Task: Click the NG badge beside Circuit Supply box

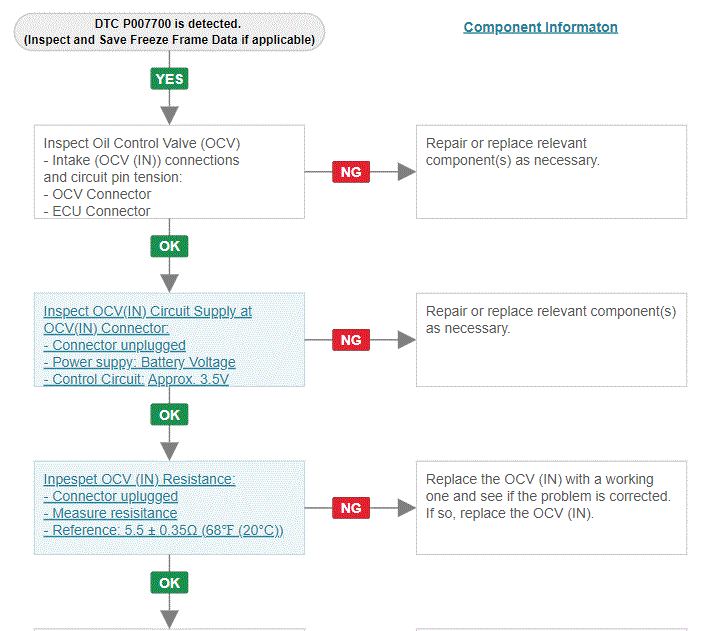Action: click(351, 340)
